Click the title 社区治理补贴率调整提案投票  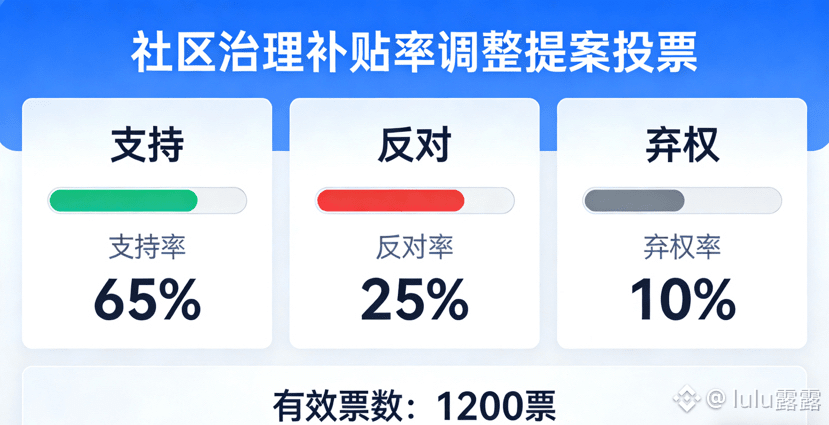(x=414, y=52)
